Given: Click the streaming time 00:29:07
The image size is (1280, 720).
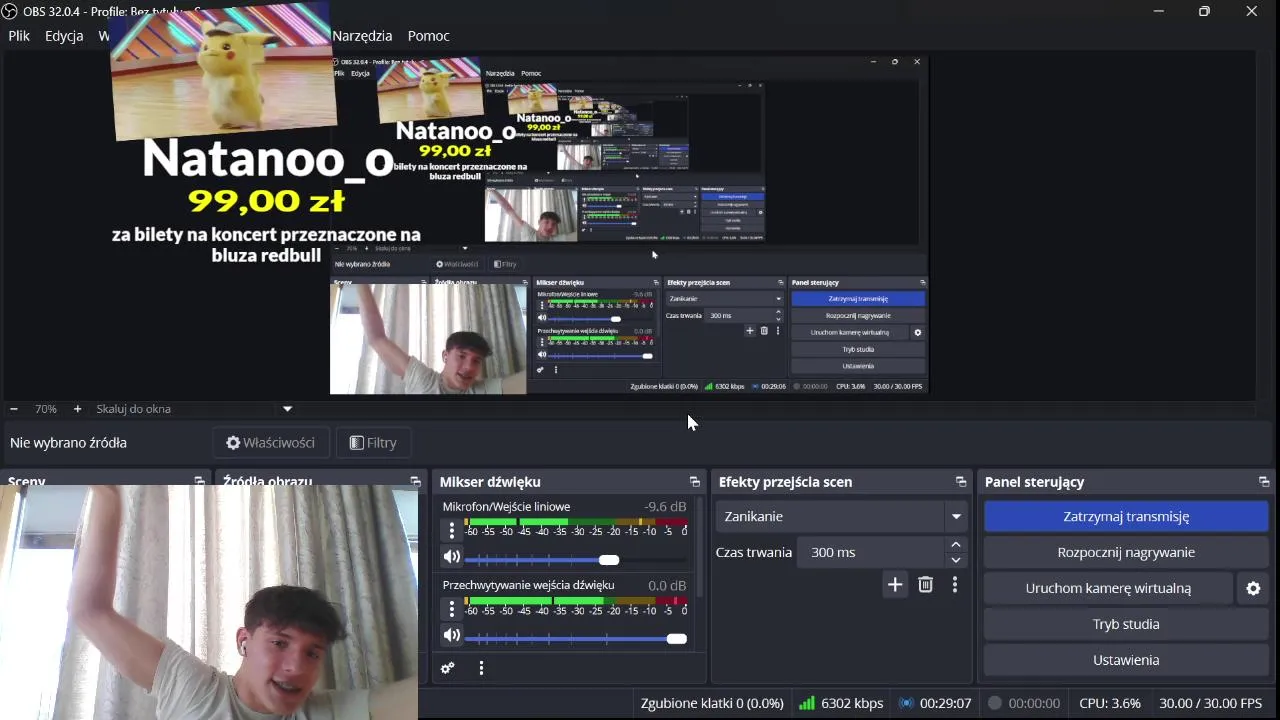Looking at the screenshot, I should [x=935, y=703].
